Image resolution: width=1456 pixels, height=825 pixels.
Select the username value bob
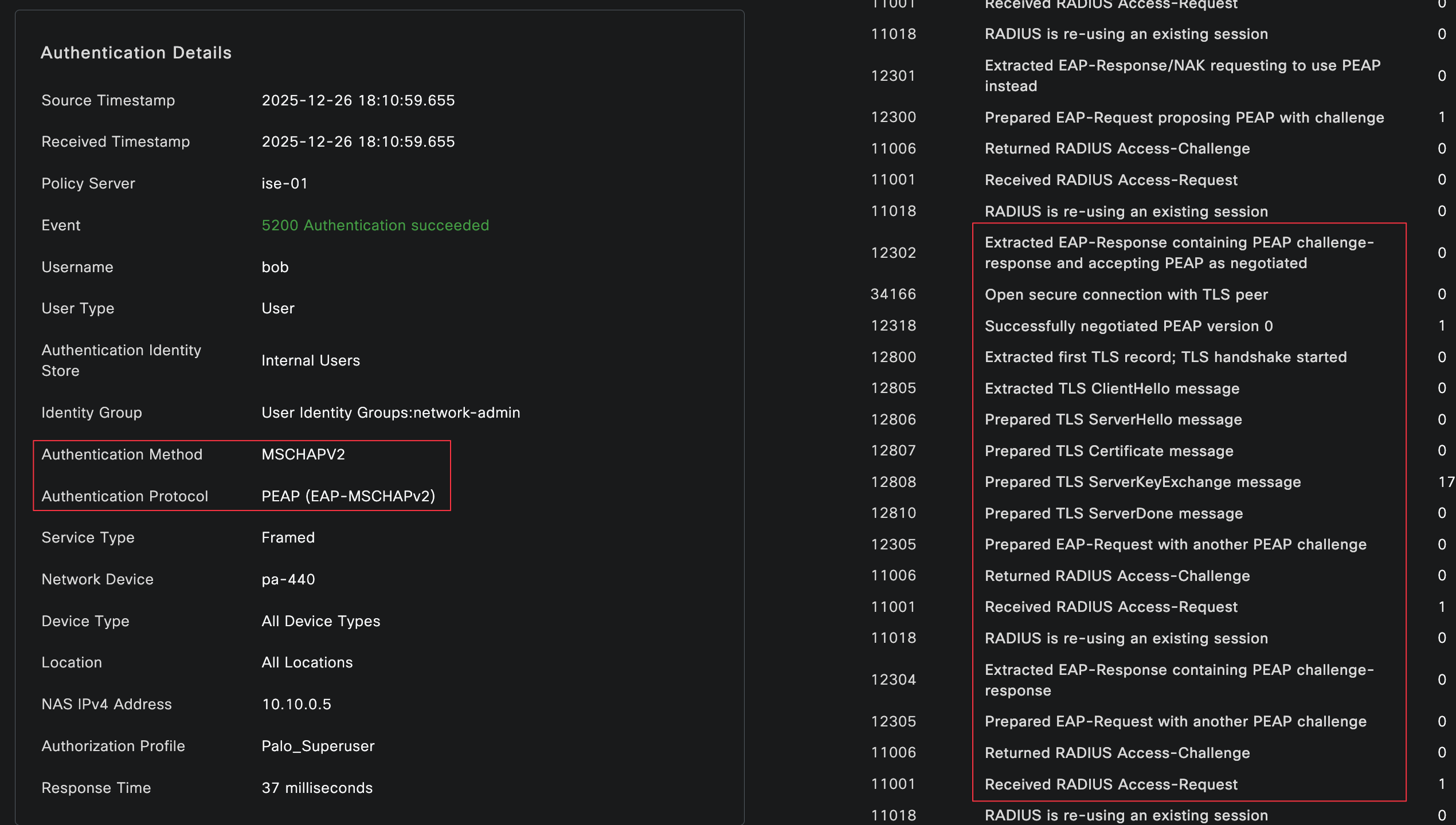click(x=275, y=267)
